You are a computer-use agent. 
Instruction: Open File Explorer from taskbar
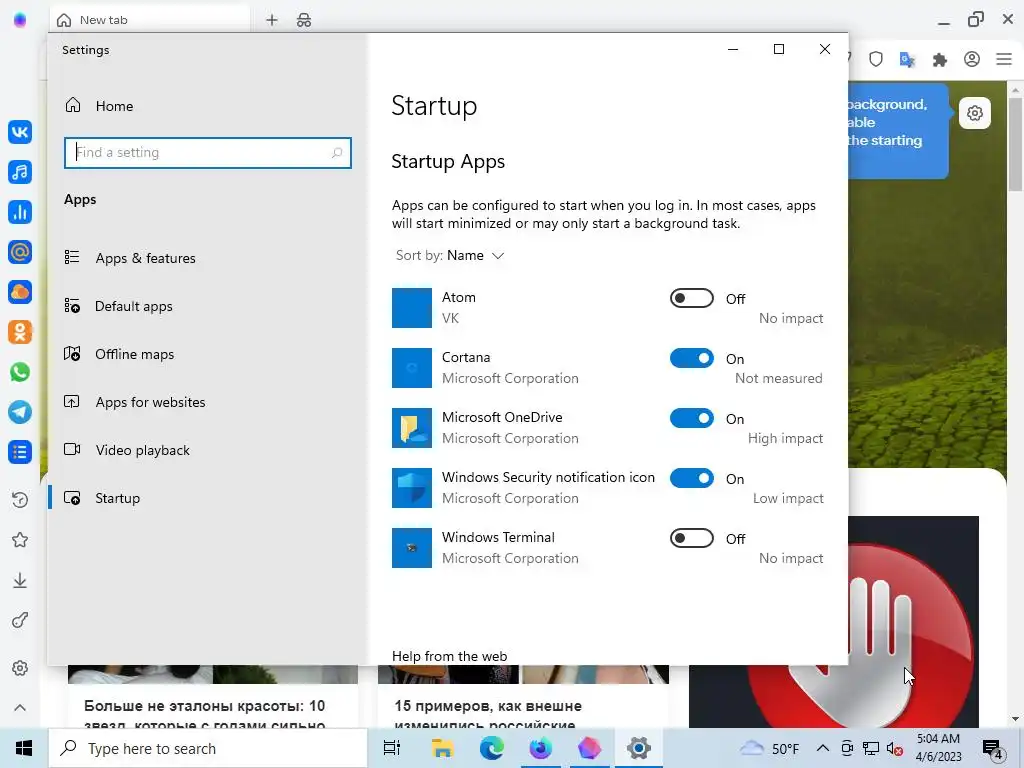point(442,748)
